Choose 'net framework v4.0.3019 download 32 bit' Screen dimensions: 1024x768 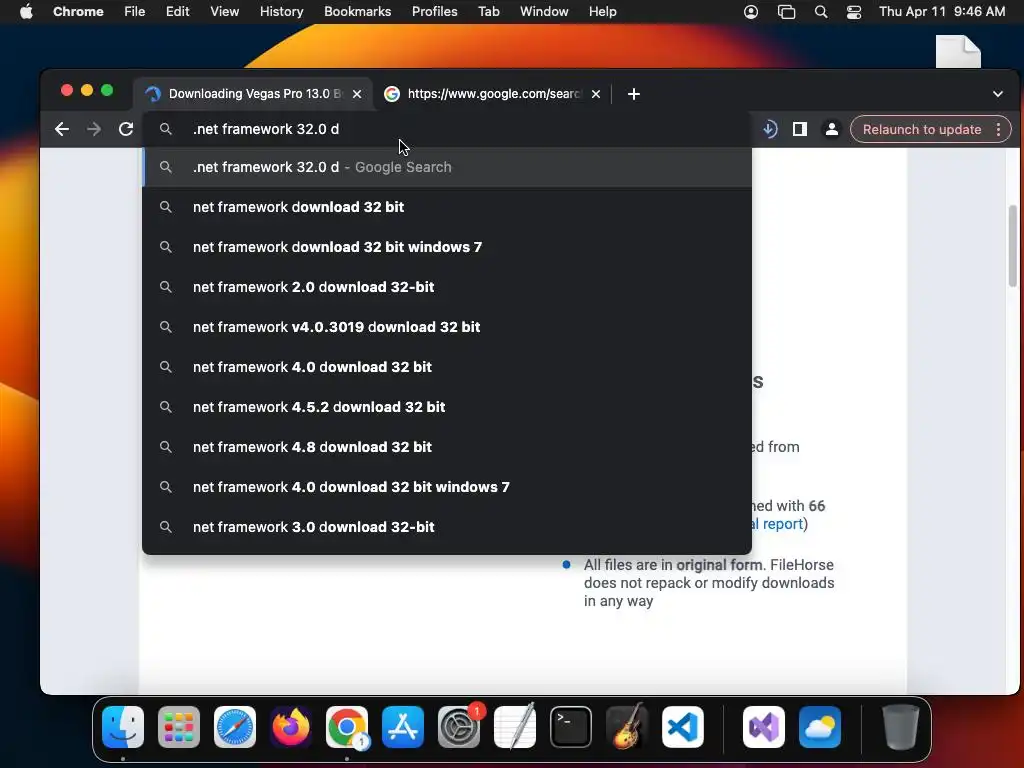(x=447, y=327)
